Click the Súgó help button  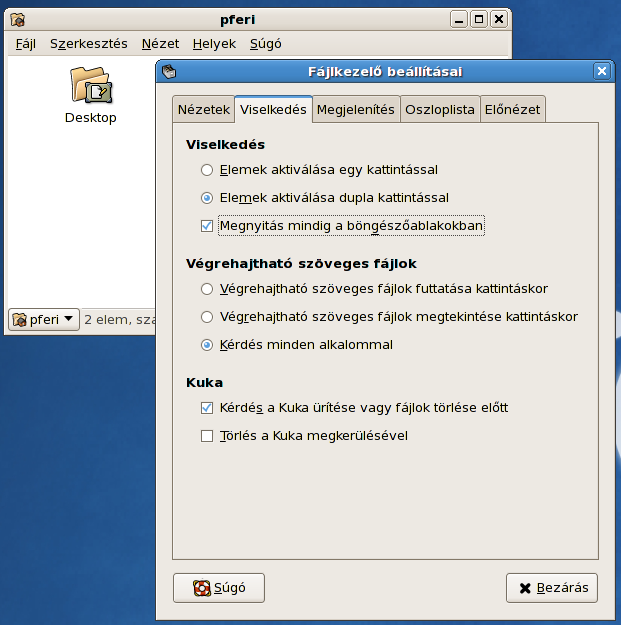[218, 588]
